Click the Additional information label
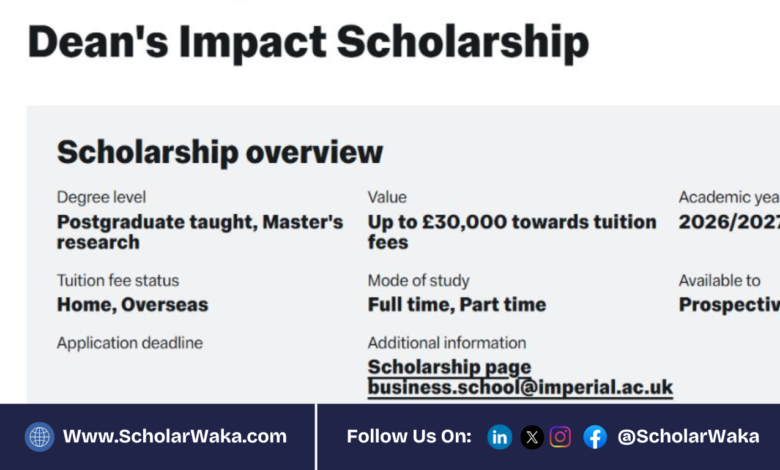 tap(446, 343)
